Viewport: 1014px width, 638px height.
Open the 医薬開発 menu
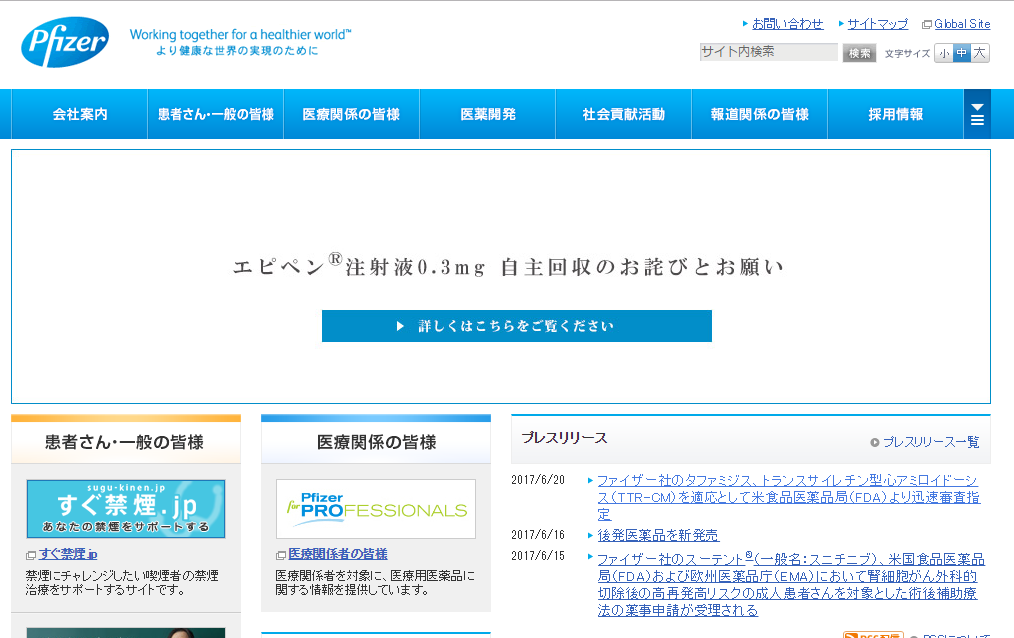pos(488,114)
